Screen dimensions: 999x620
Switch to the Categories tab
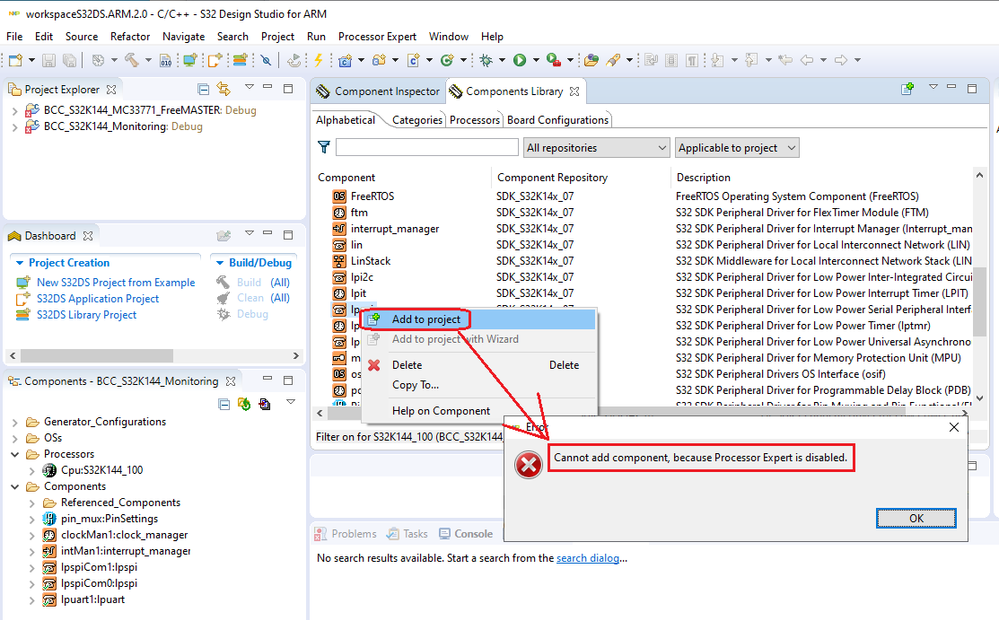417,118
